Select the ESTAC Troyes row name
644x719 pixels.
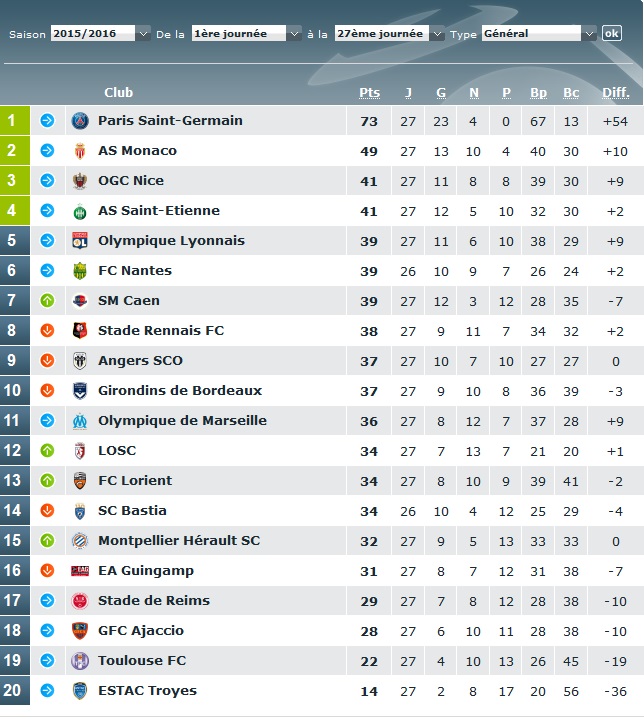(x=147, y=691)
